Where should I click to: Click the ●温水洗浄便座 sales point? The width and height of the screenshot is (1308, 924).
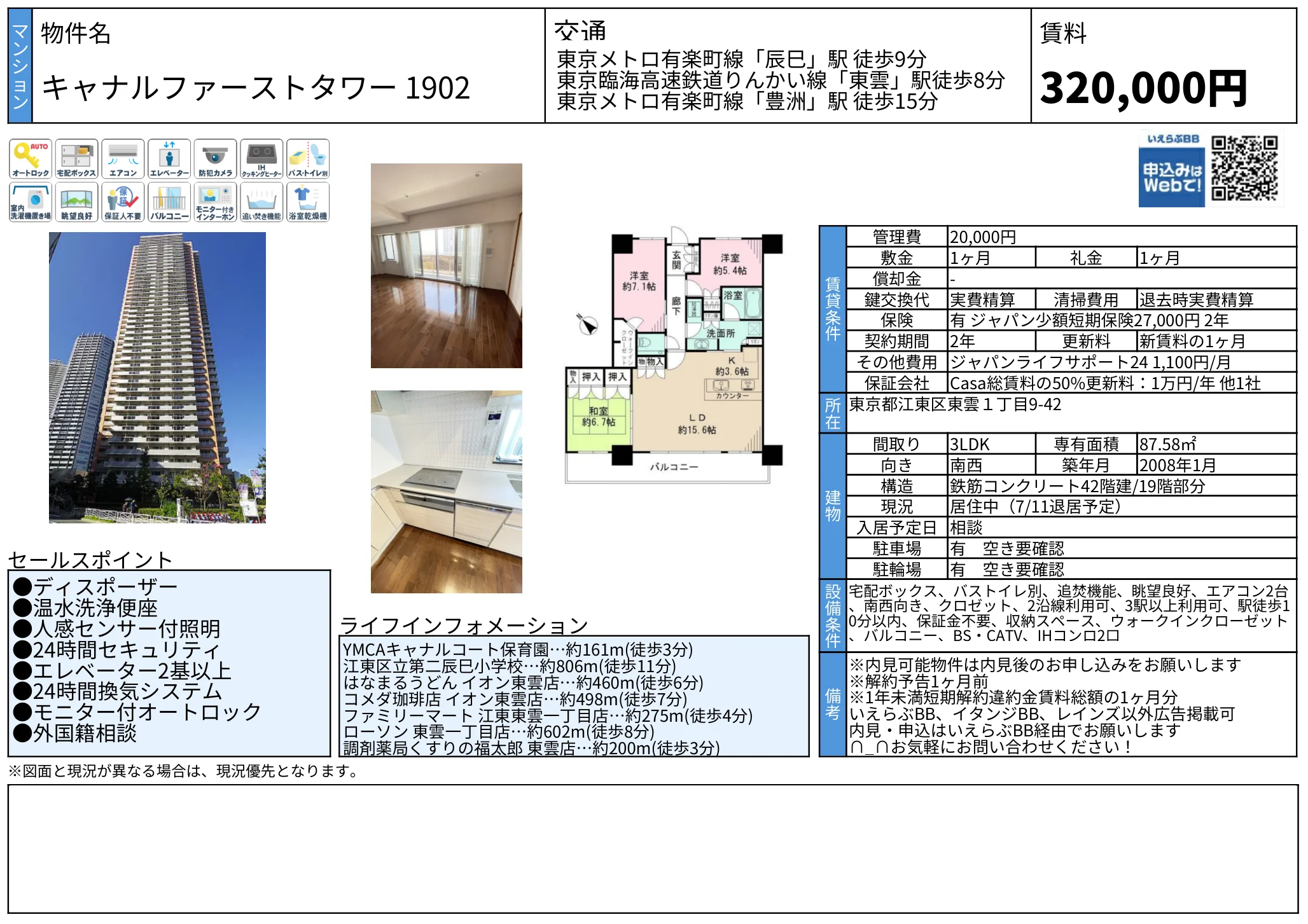pyautogui.click(x=85, y=608)
